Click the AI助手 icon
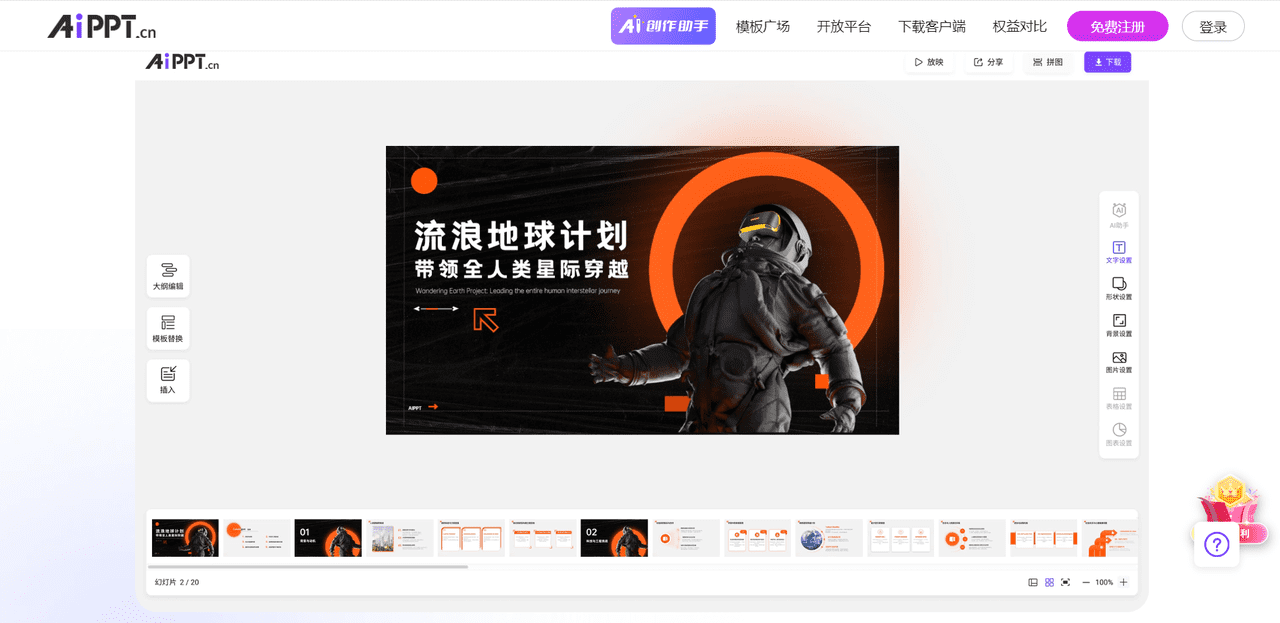This screenshot has height=623, width=1280. (x=1118, y=214)
